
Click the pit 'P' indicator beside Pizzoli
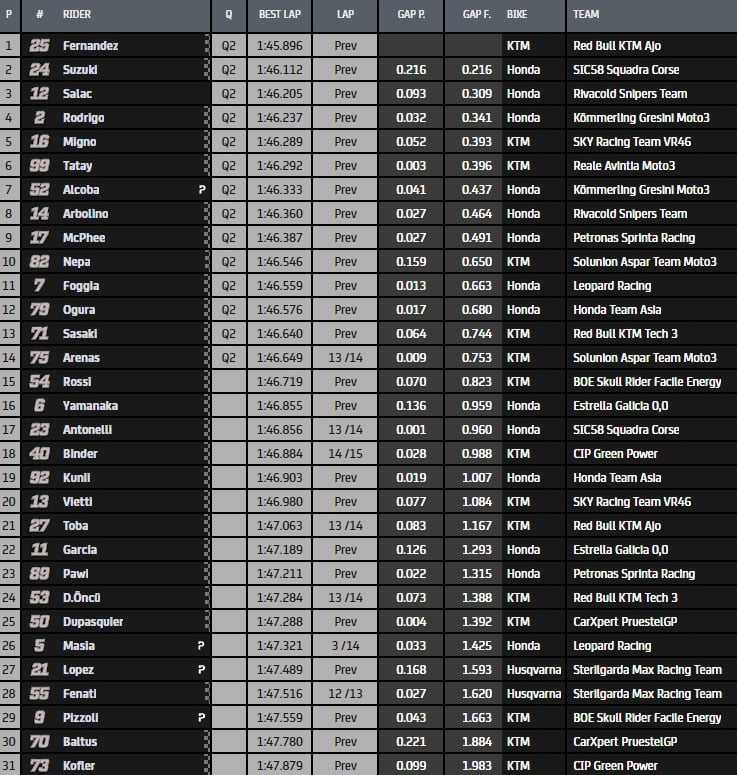pyautogui.click(x=202, y=718)
